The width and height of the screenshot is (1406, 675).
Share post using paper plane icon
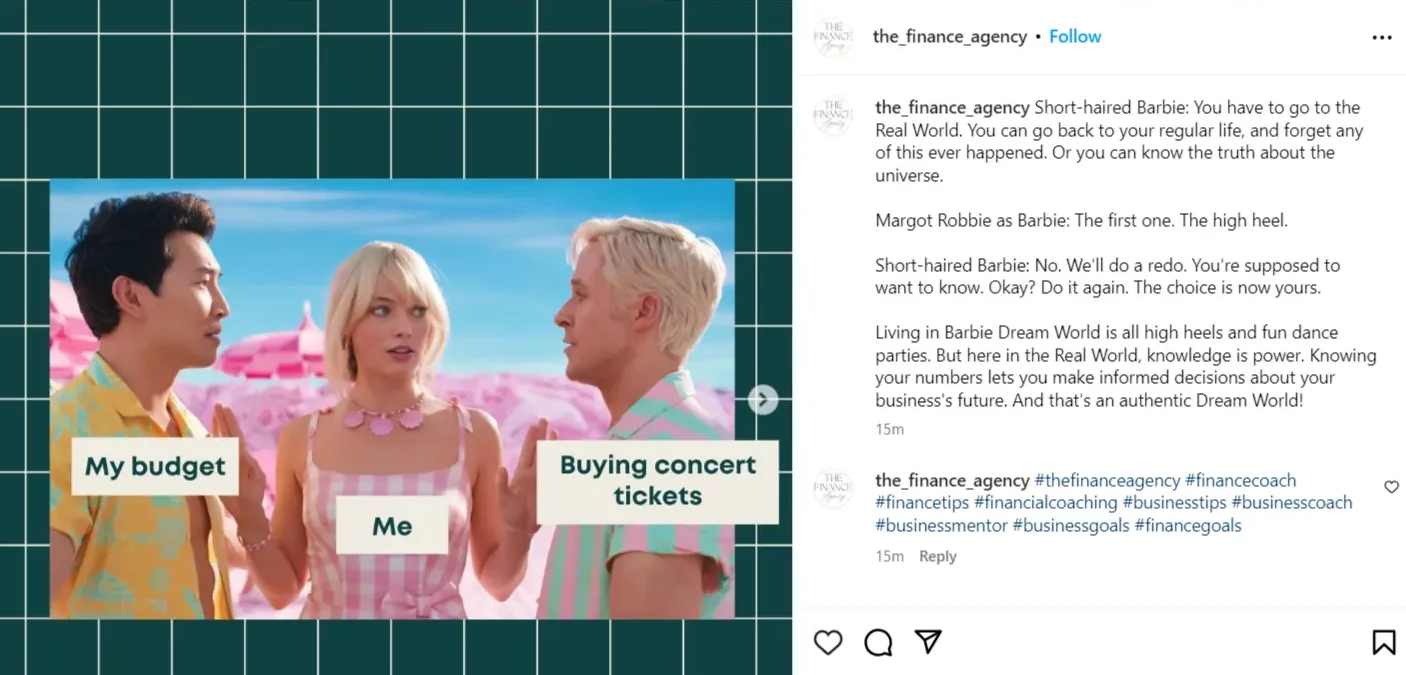[x=929, y=641]
